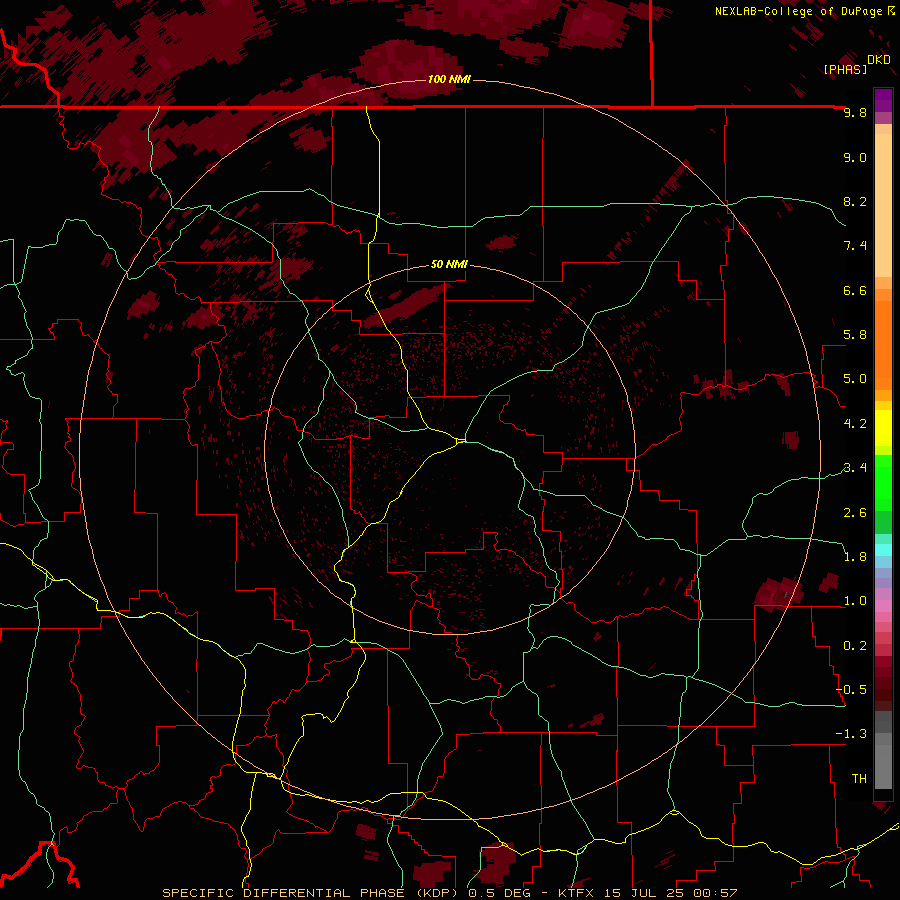This screenshot has width=900, height=900.
Task: Click the 50 NMI range ring label
Action: [x=449, y=264]
